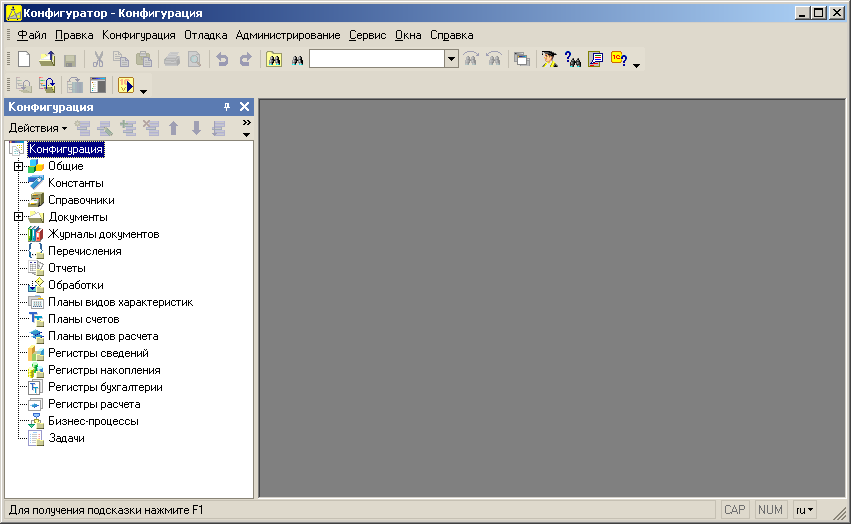Open the Администрирование menu
Viewport: 851px width, 524px height.
pyautogui.click(x=288, y=35)
